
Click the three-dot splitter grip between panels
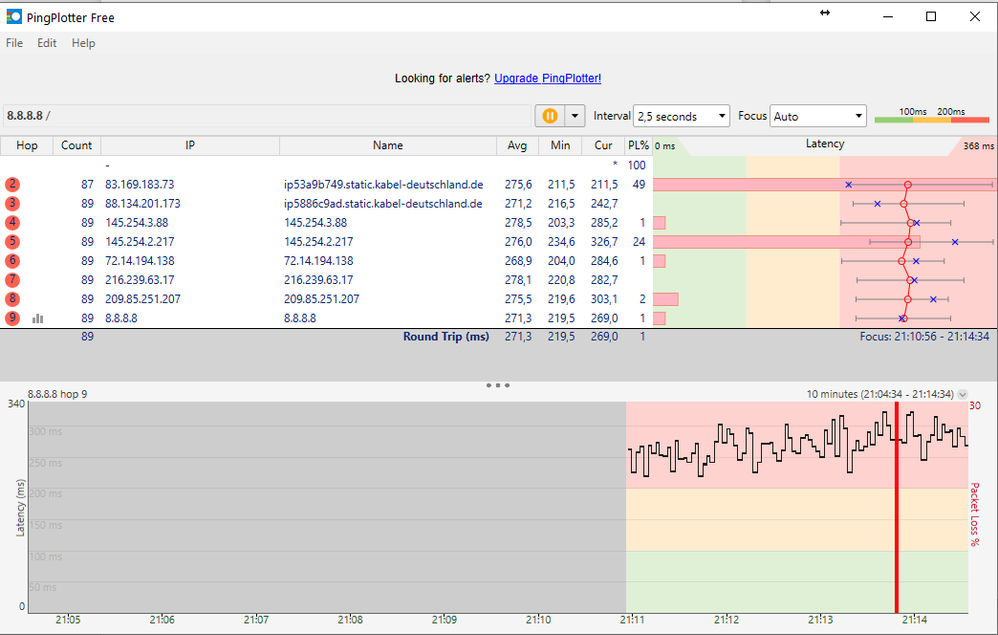[497, 384]
